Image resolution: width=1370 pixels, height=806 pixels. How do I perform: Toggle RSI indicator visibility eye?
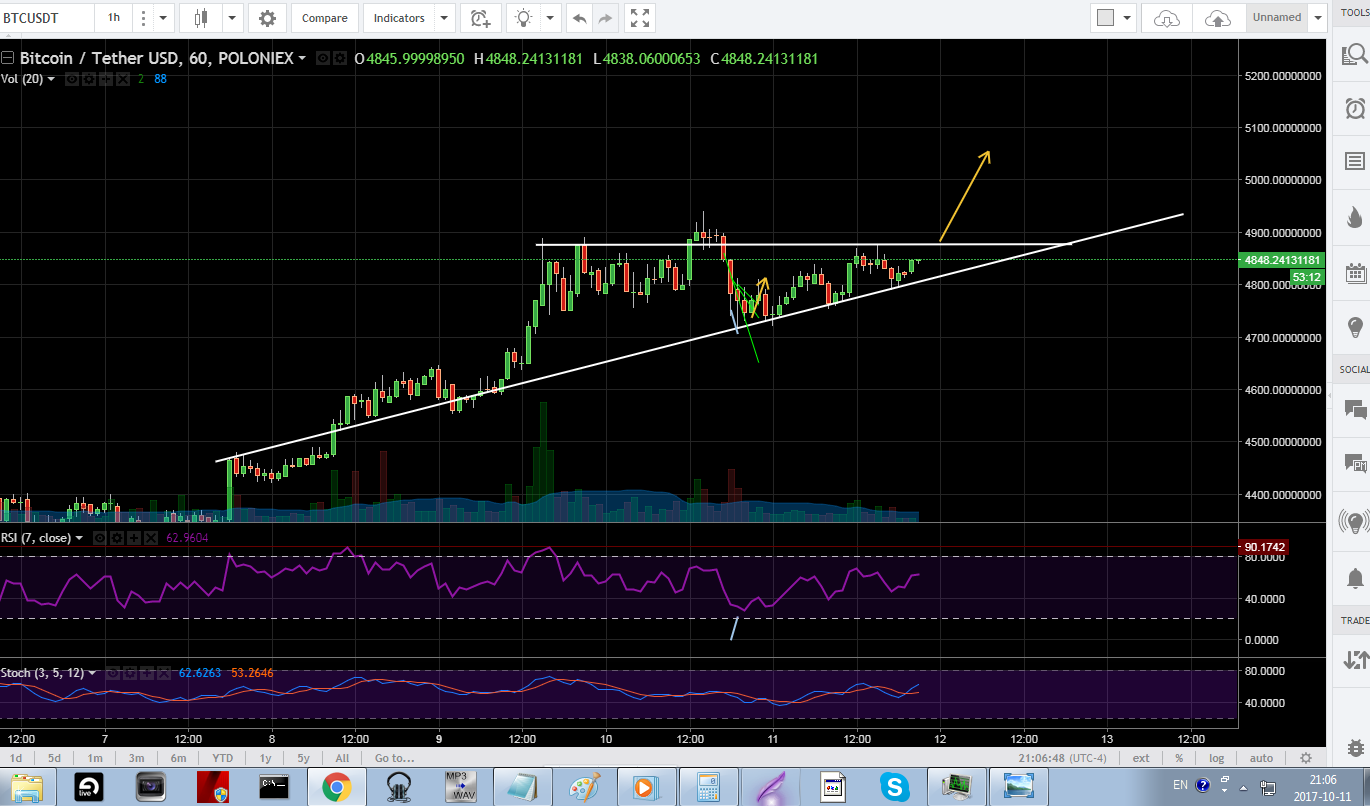pyautogui.click(x=100, y=538)
